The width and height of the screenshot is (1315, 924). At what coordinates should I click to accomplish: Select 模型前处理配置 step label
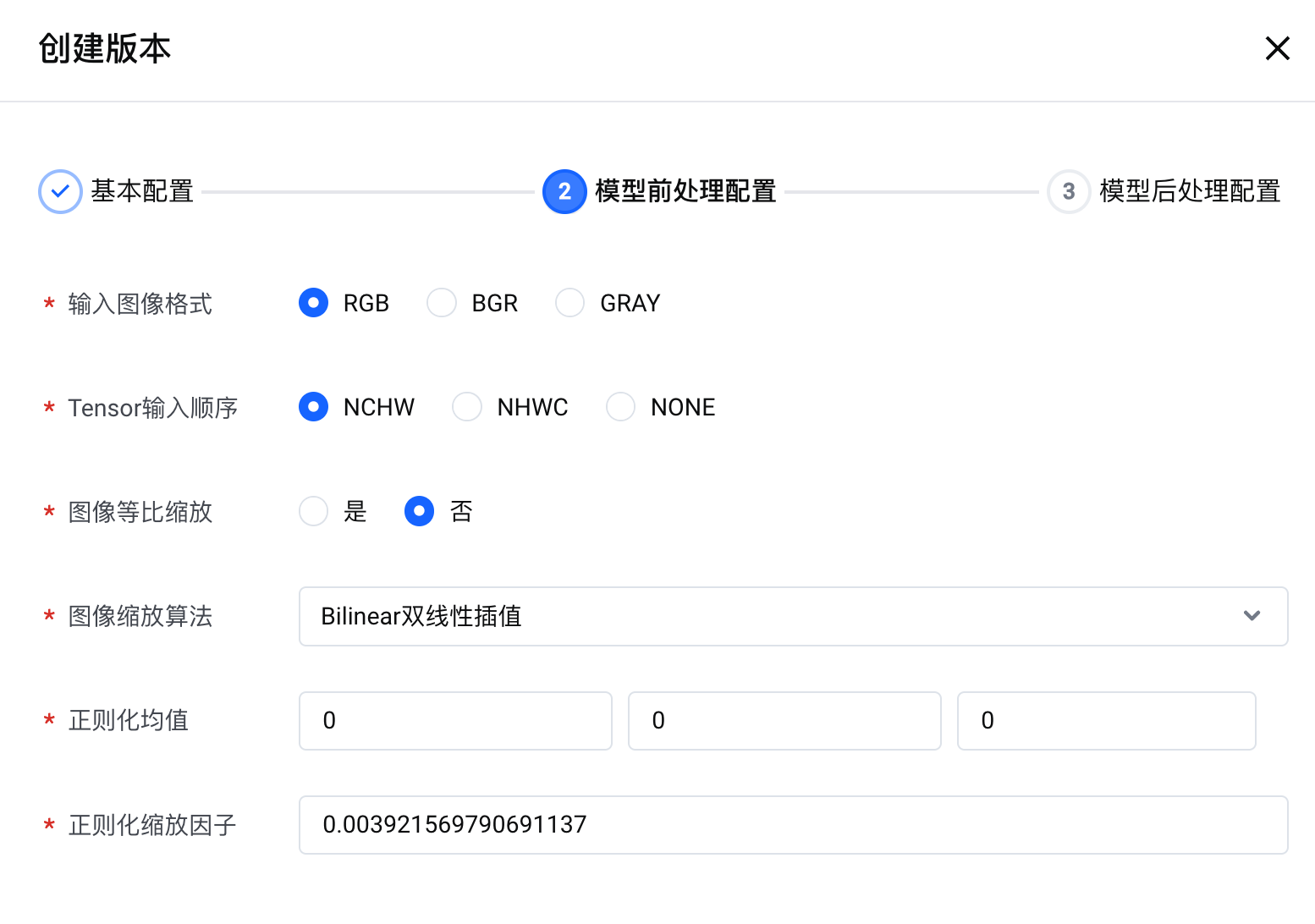click(x=685, y=191)
